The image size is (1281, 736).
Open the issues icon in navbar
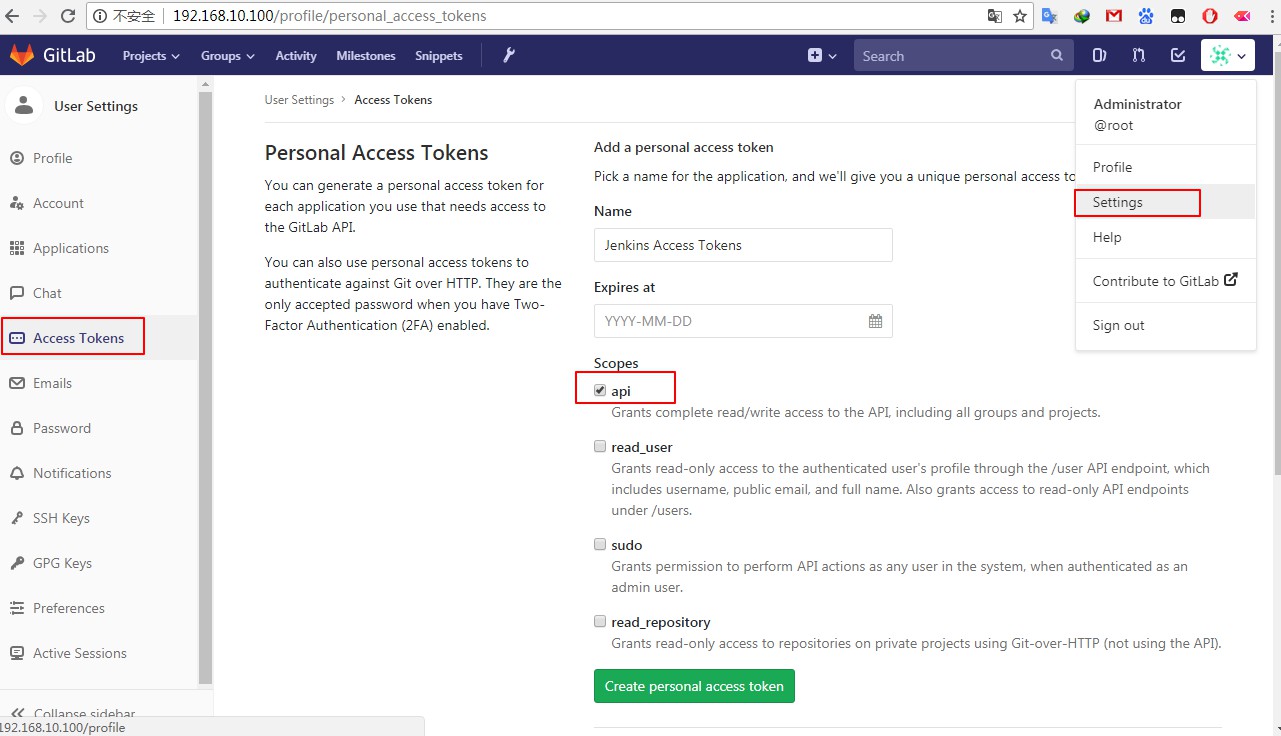(1099, 56)
